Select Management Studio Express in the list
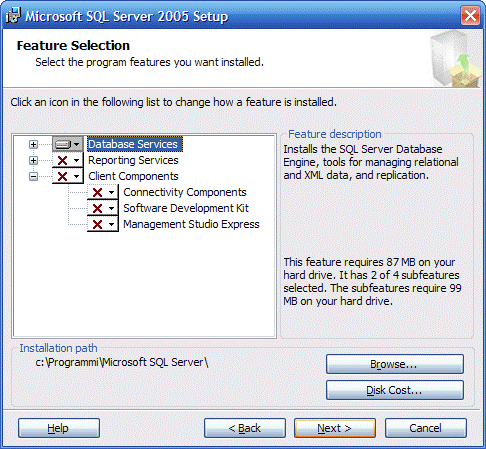Image resolution: width=486 pixels, height=449 pixels. [191, 224]
